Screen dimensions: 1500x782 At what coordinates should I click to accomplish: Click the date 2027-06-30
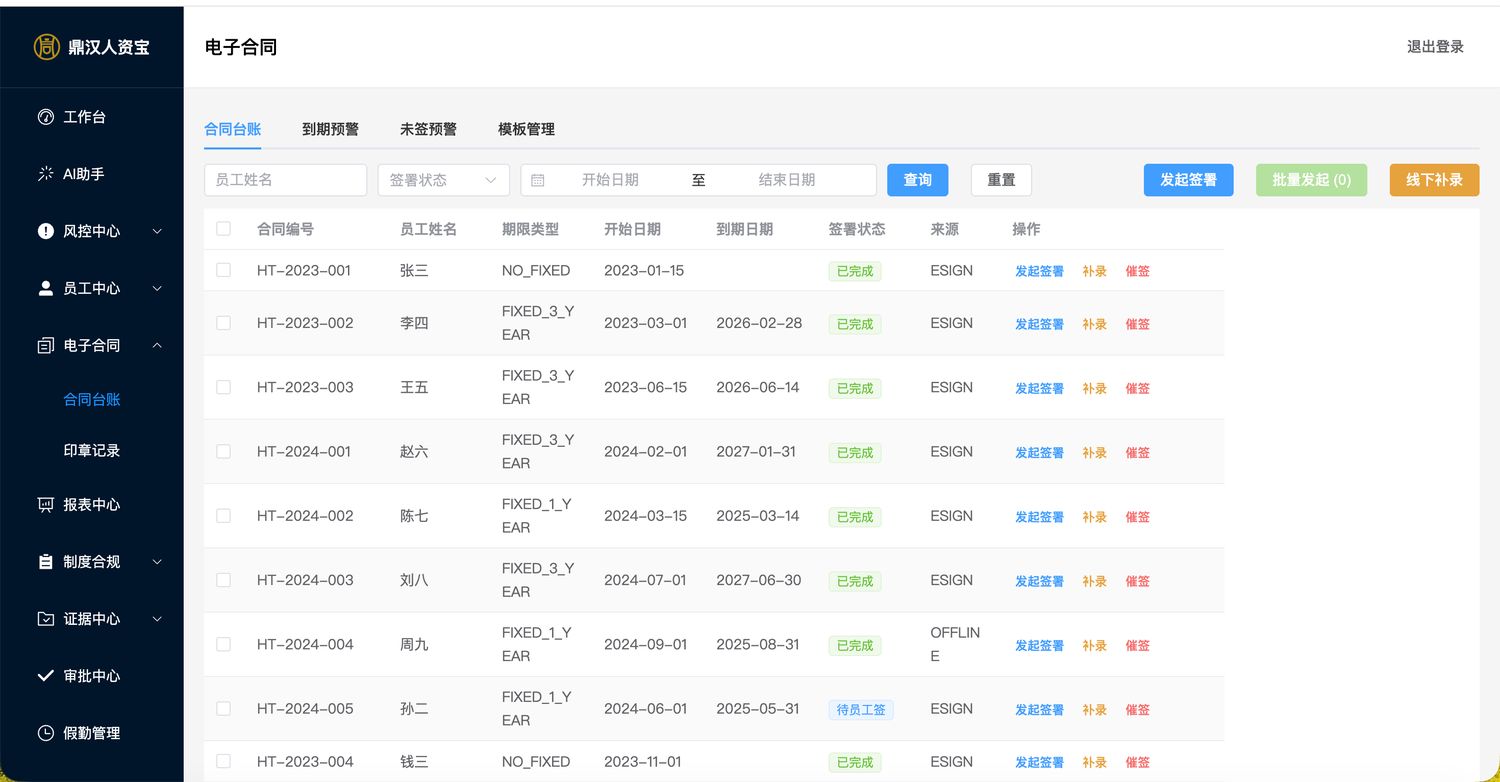[758, 580]
